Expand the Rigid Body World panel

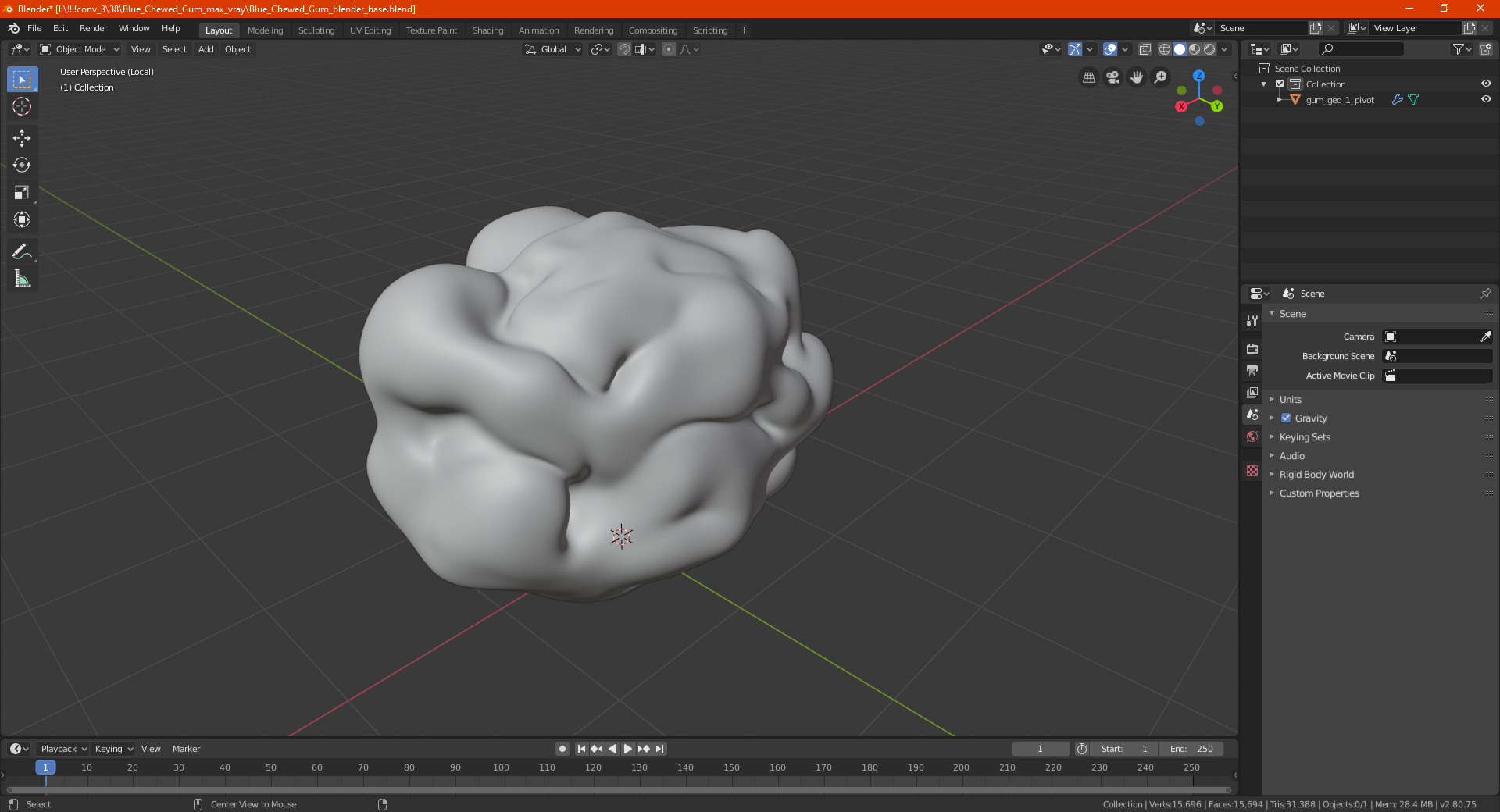click(x=1316, y=475)
